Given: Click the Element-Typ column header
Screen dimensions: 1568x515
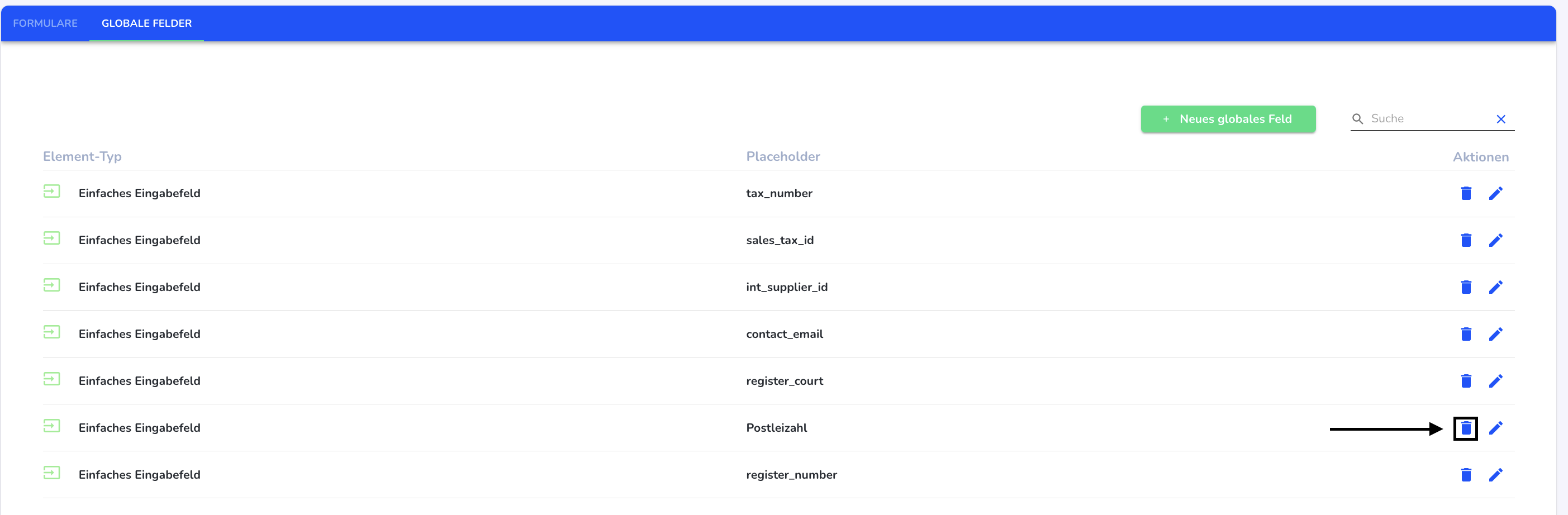Looking at the screenshot, I should tap(82, 156).
